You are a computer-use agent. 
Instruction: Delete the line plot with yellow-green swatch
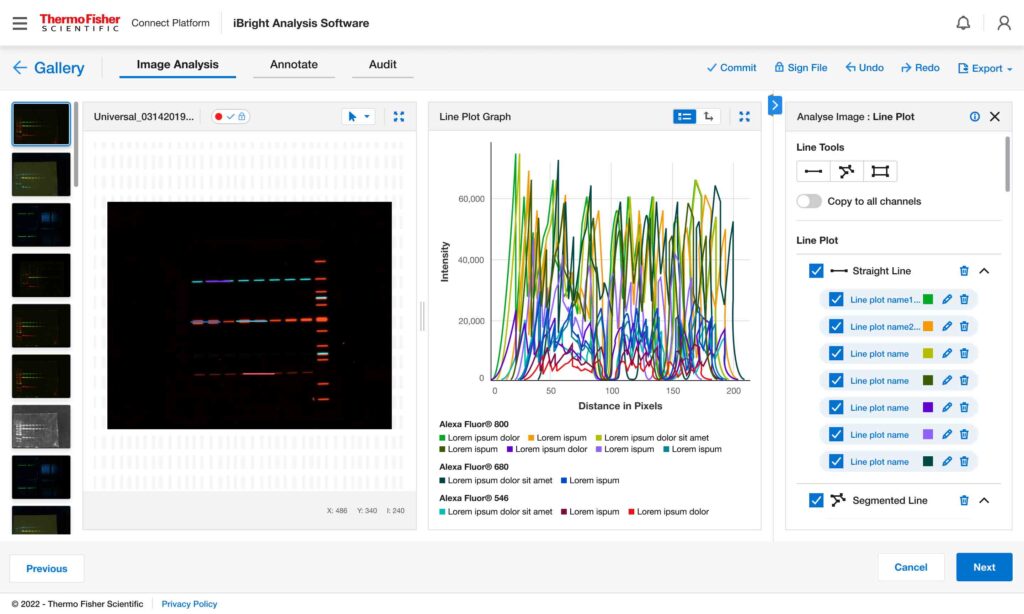click(x=964, y=353)
